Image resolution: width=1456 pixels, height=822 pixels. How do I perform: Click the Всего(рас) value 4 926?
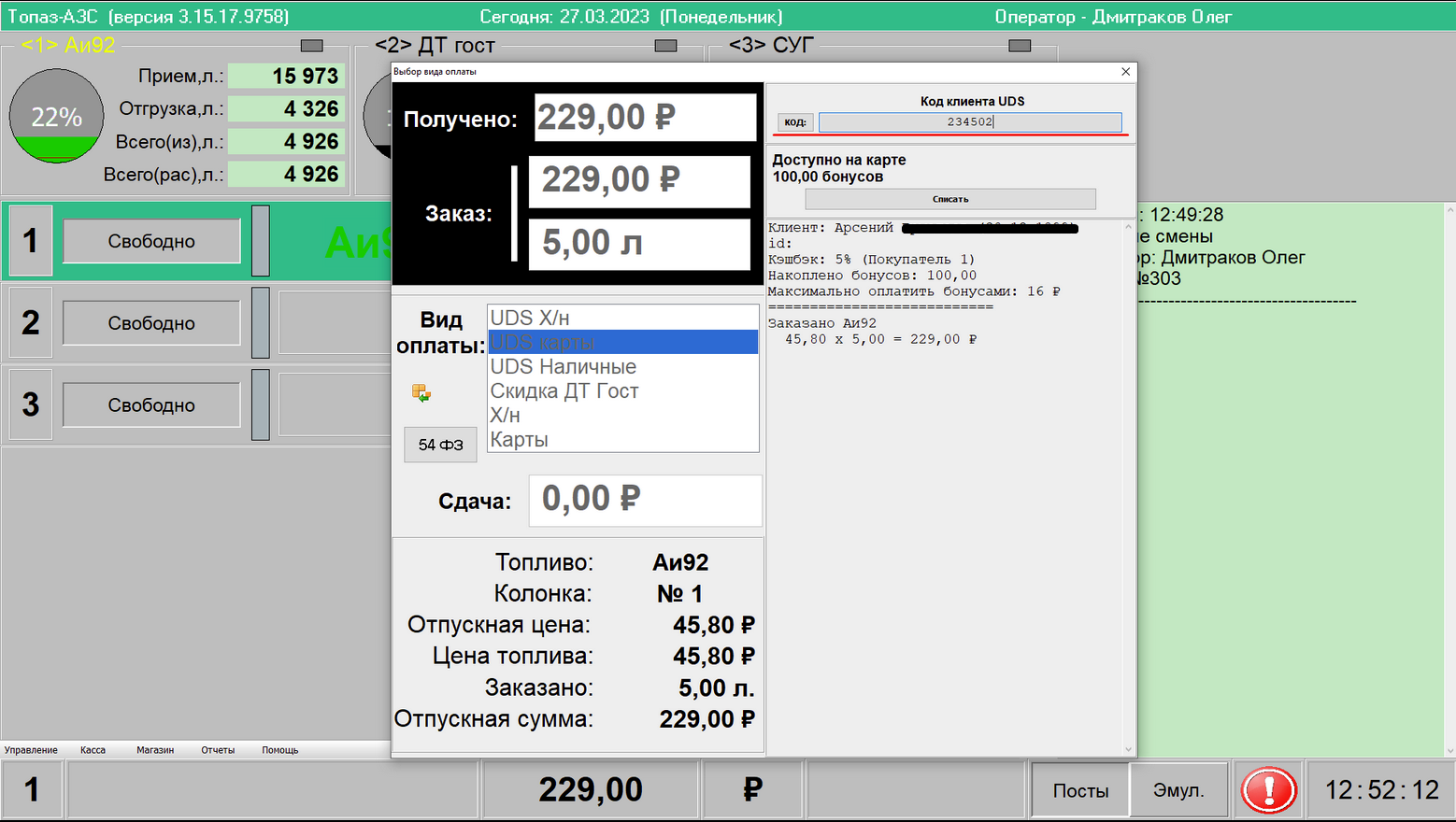click(286, 174)
